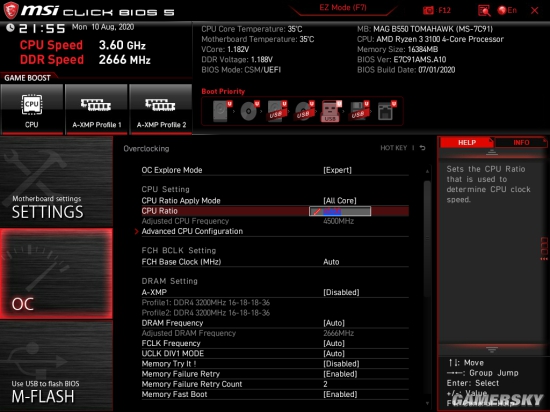Viewport: 550px width, 412px height.
Task: Switch to the INFO tab
Action: (x=521, y=142)
